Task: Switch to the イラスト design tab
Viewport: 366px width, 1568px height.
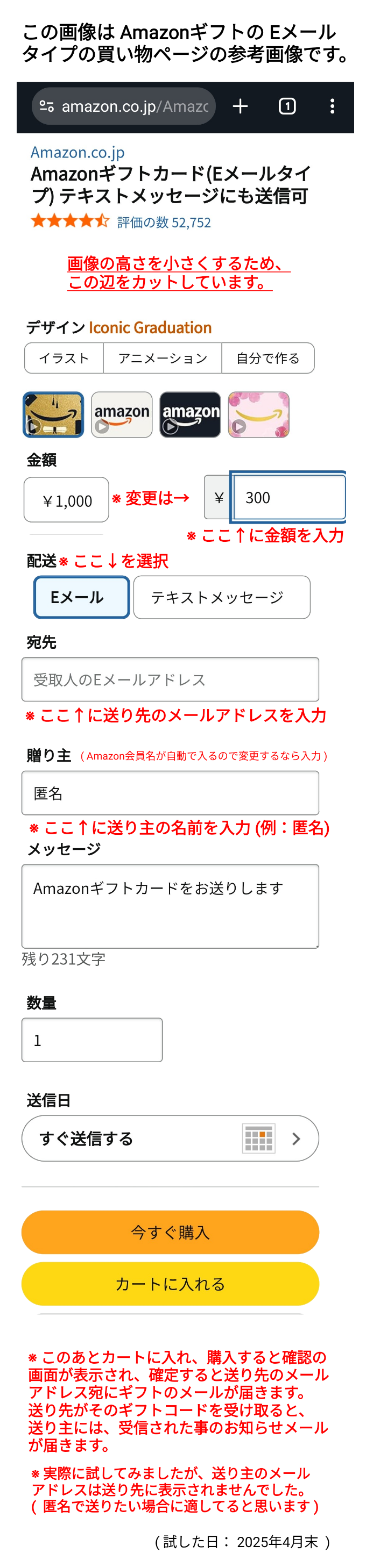Action: (x=64, y=358)
